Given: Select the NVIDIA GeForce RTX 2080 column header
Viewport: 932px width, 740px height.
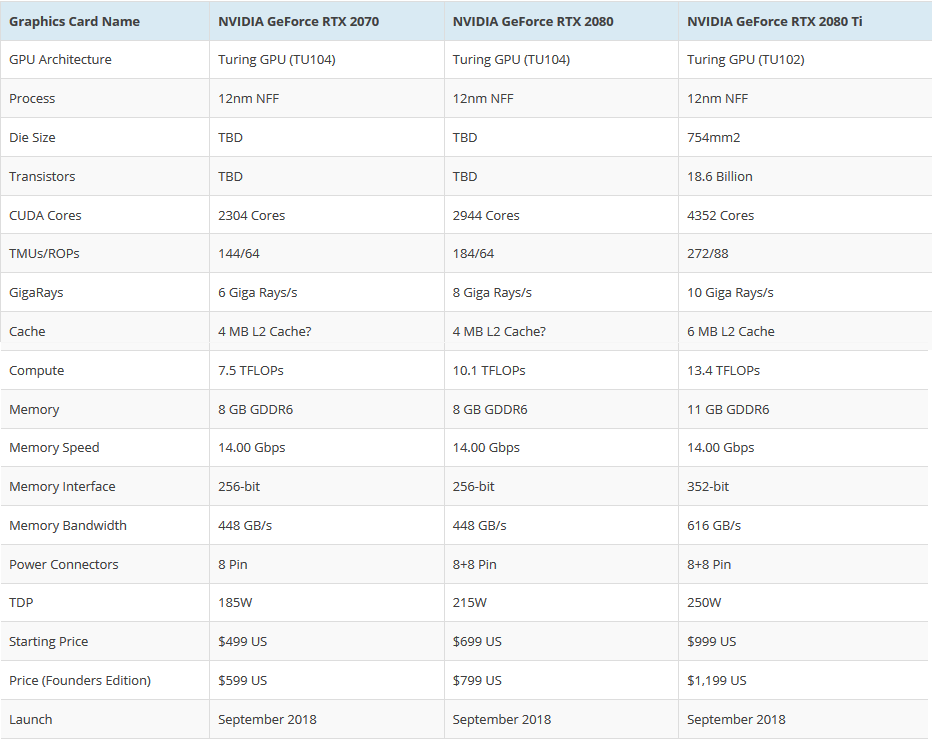Looking at the screenshot, I should pos(533,21).
